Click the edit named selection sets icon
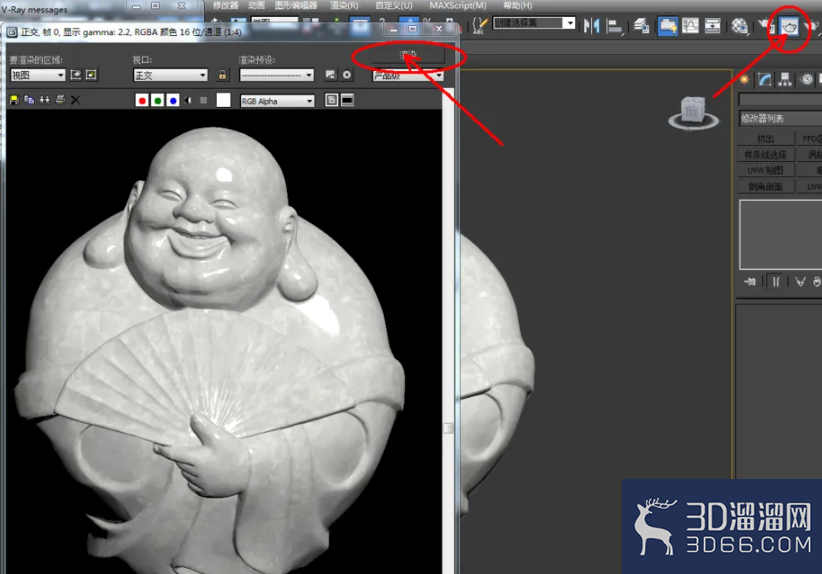Viewport: 822px width, 574px height. tap(479, 25)
